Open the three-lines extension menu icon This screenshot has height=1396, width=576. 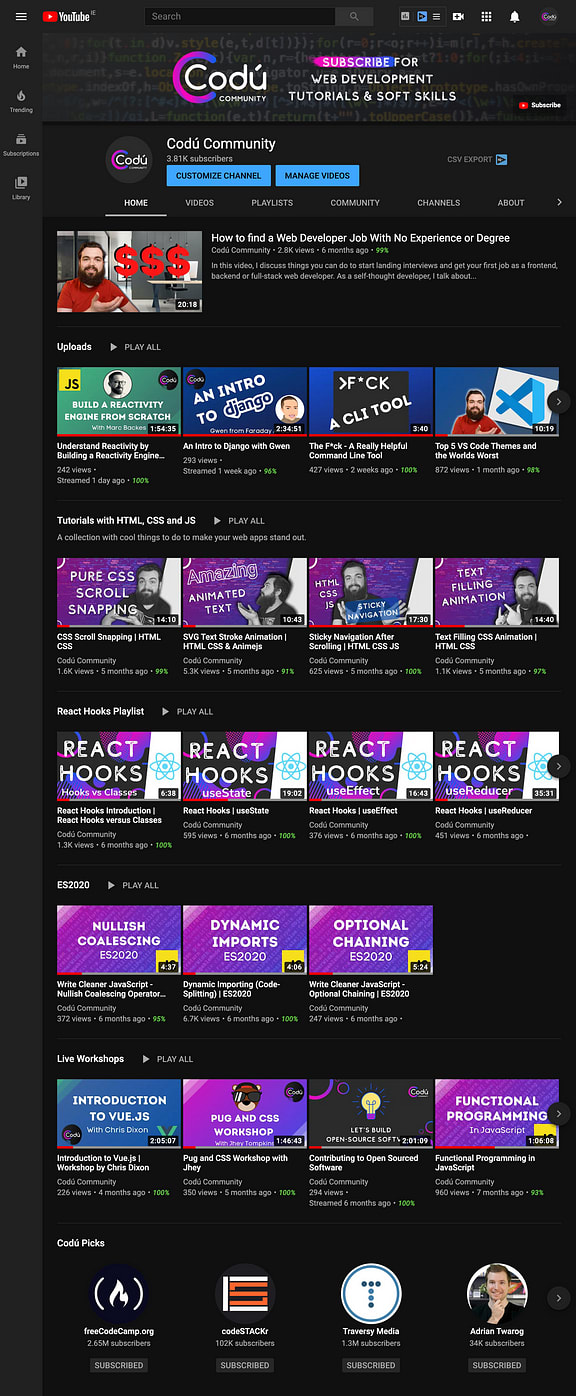[437, 16]
